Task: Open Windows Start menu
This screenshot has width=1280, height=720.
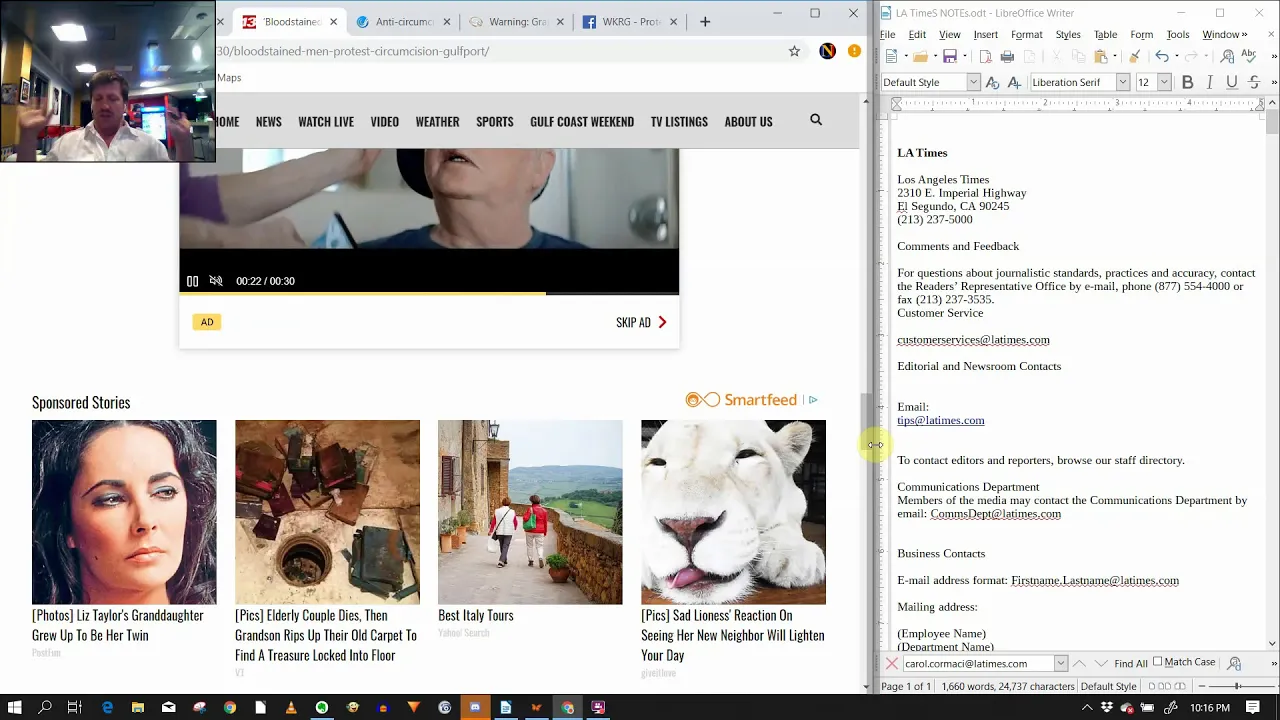Action: coord(14,707)
